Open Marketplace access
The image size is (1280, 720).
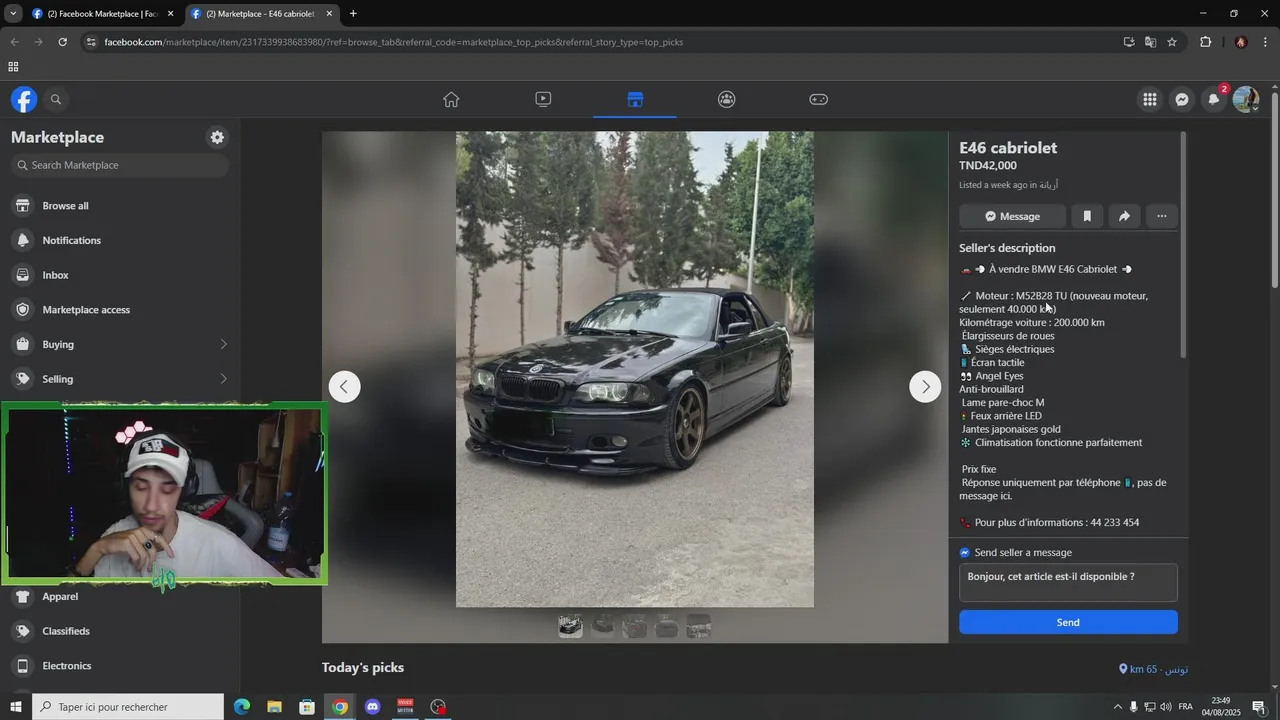click(x=120, y=310)
